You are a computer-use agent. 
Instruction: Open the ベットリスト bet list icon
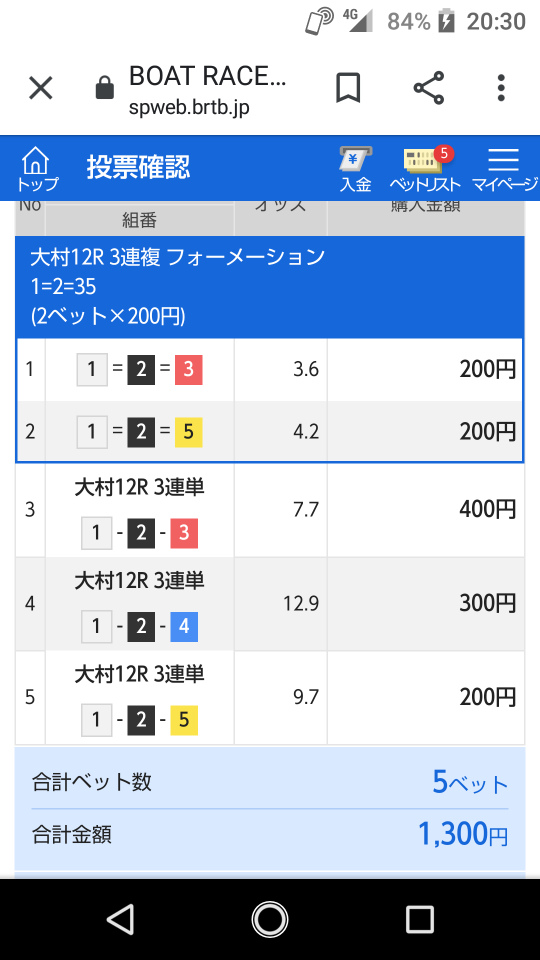click(424, 169)
